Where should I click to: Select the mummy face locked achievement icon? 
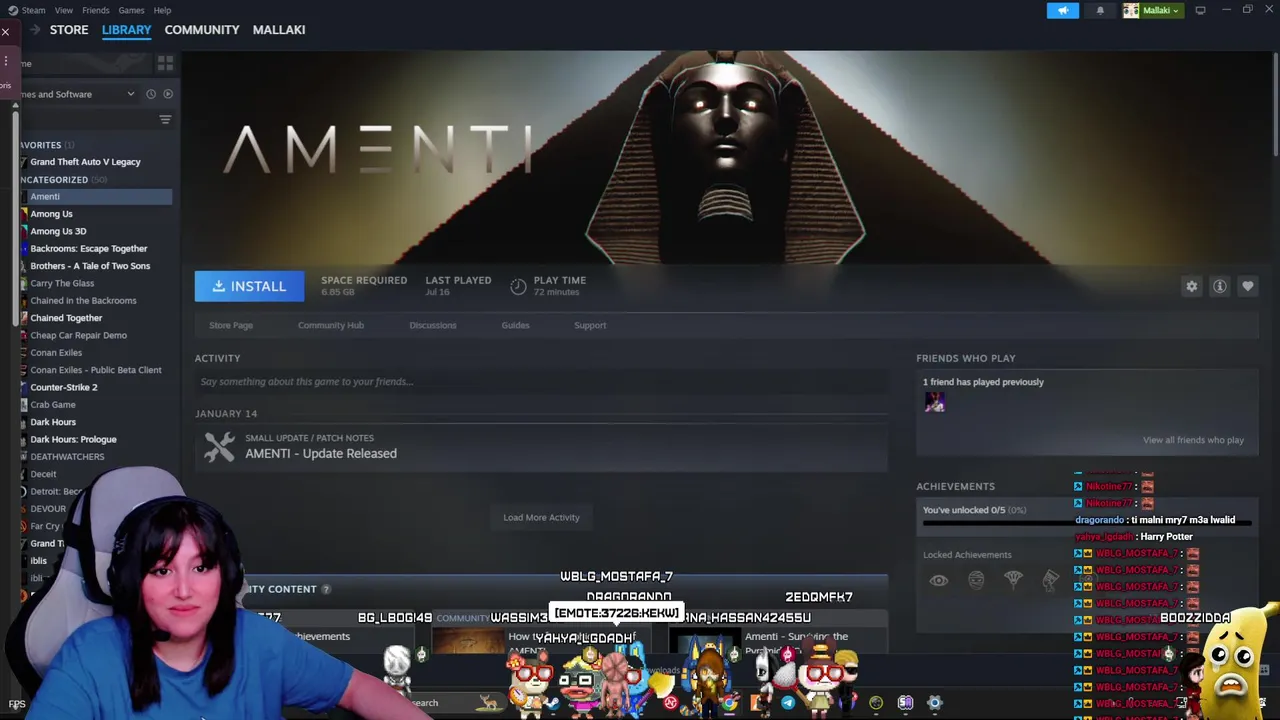976,580
